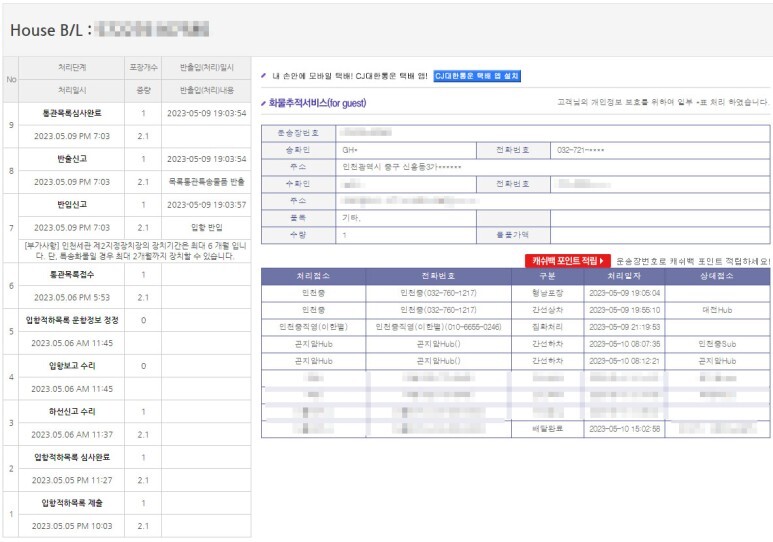
Task: Click the 포장개수 column header
Action: (143, 68)
